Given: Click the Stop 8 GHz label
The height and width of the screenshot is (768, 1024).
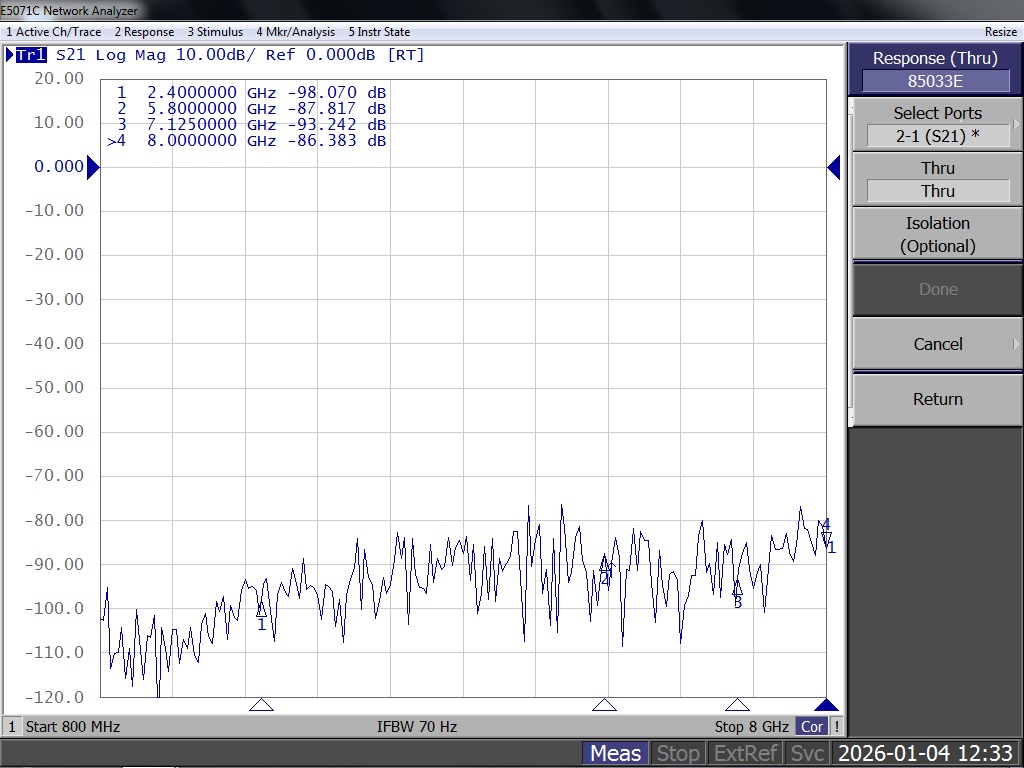Looking at the screenshot, I should tap(752, 726).
